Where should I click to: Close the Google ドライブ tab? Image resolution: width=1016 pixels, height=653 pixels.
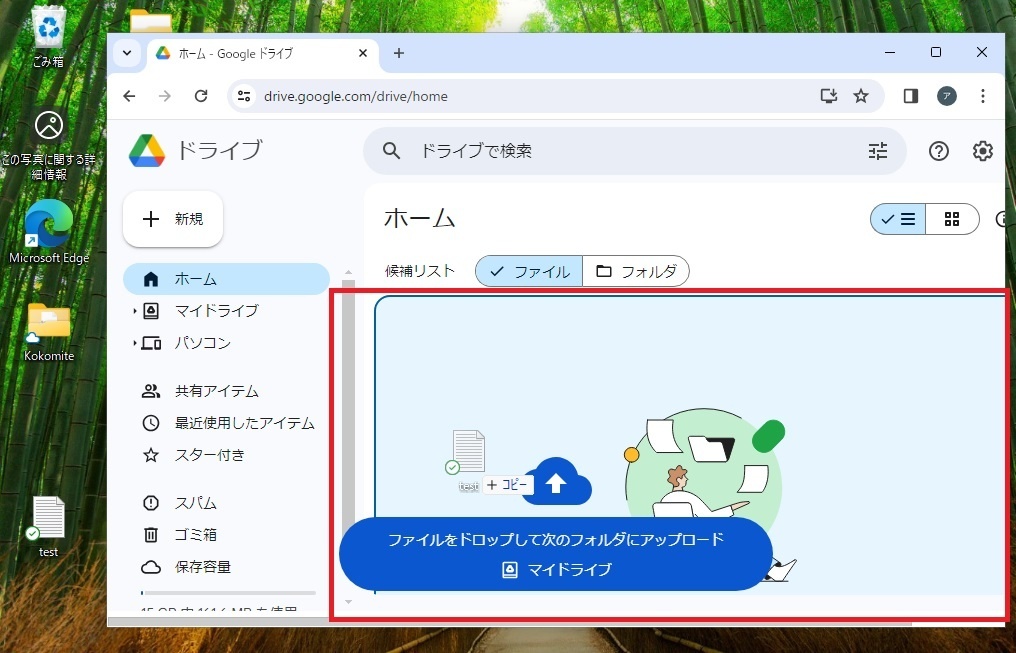(x=363, y=53)
